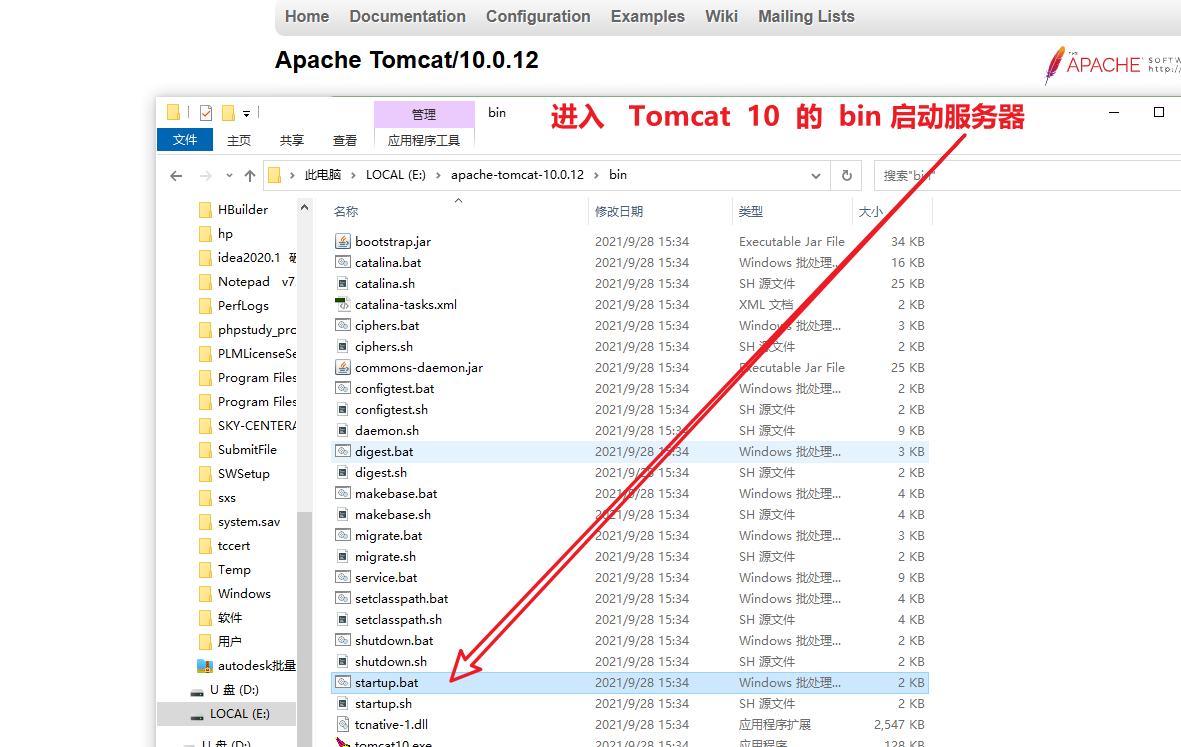Image resolution: width=1181 pixels, height=747 pixels.
Task: Select the configtest.sh file name
Action: [x=392, y=410]
